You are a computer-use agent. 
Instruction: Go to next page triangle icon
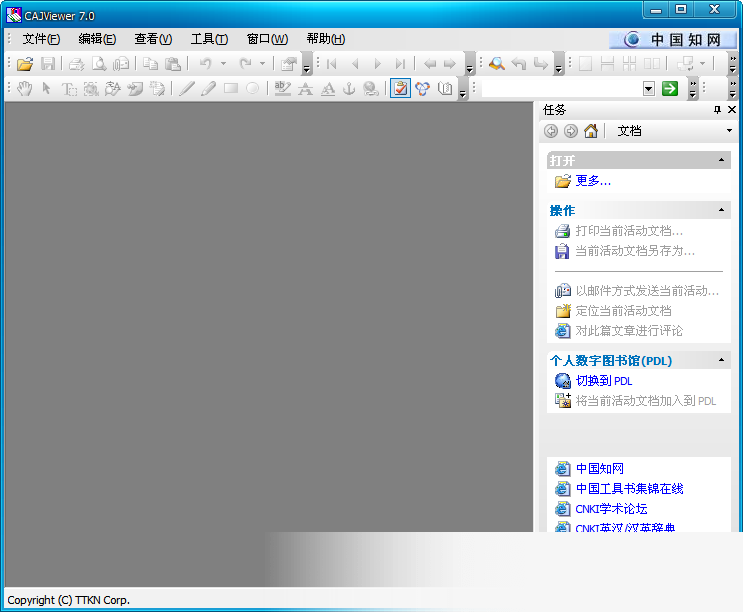coord(377,63)
